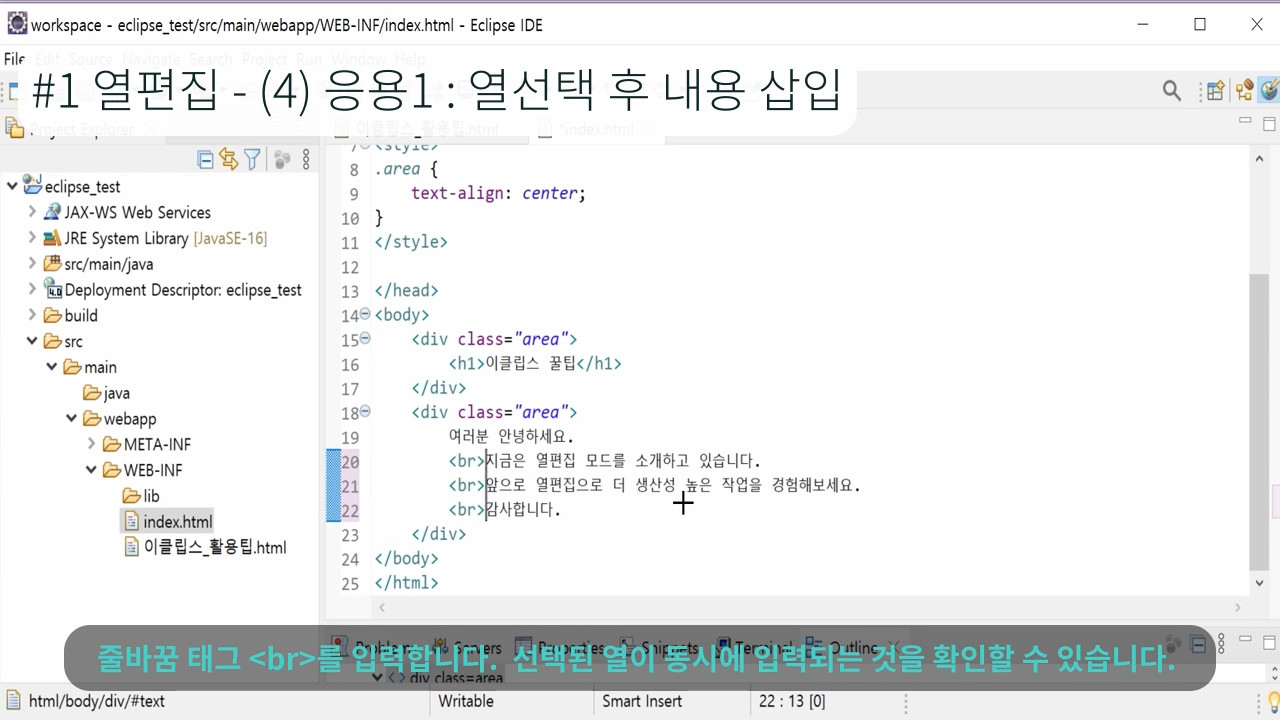Select the eclipse_test project label

tap(82, 187)
